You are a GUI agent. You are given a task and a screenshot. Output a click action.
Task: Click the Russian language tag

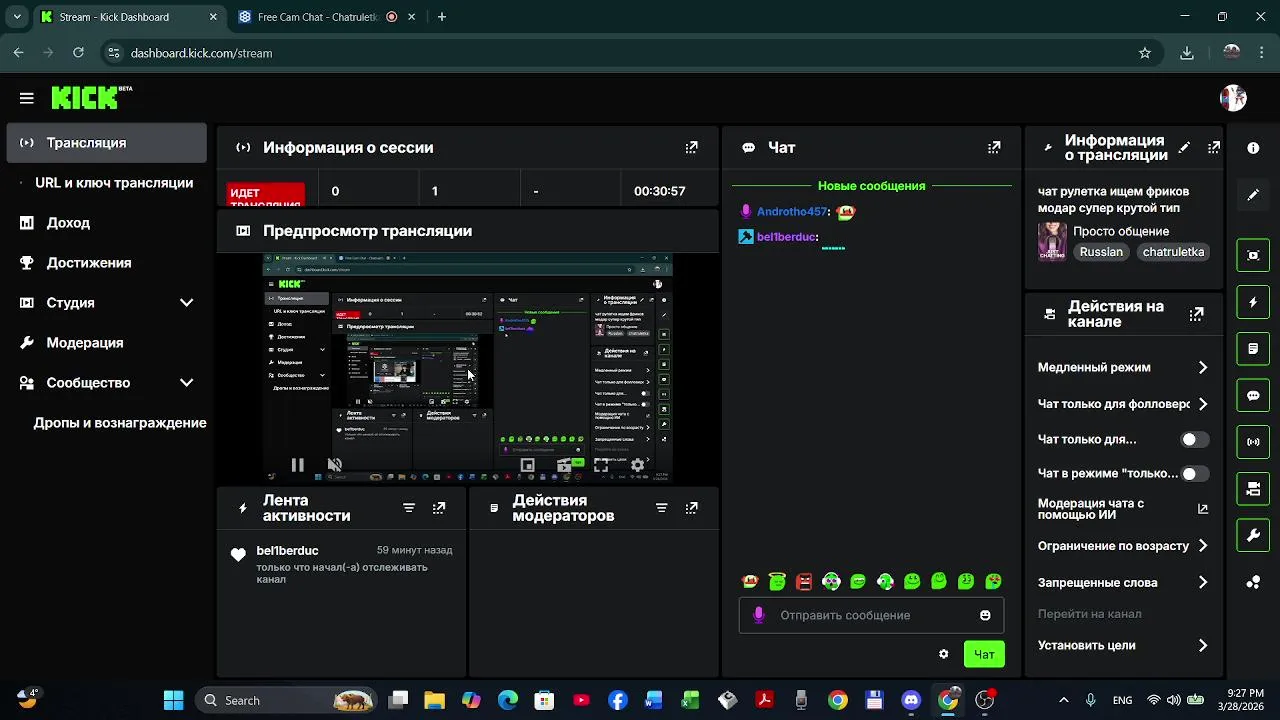pyautogui.click(x=1101, y=252)
